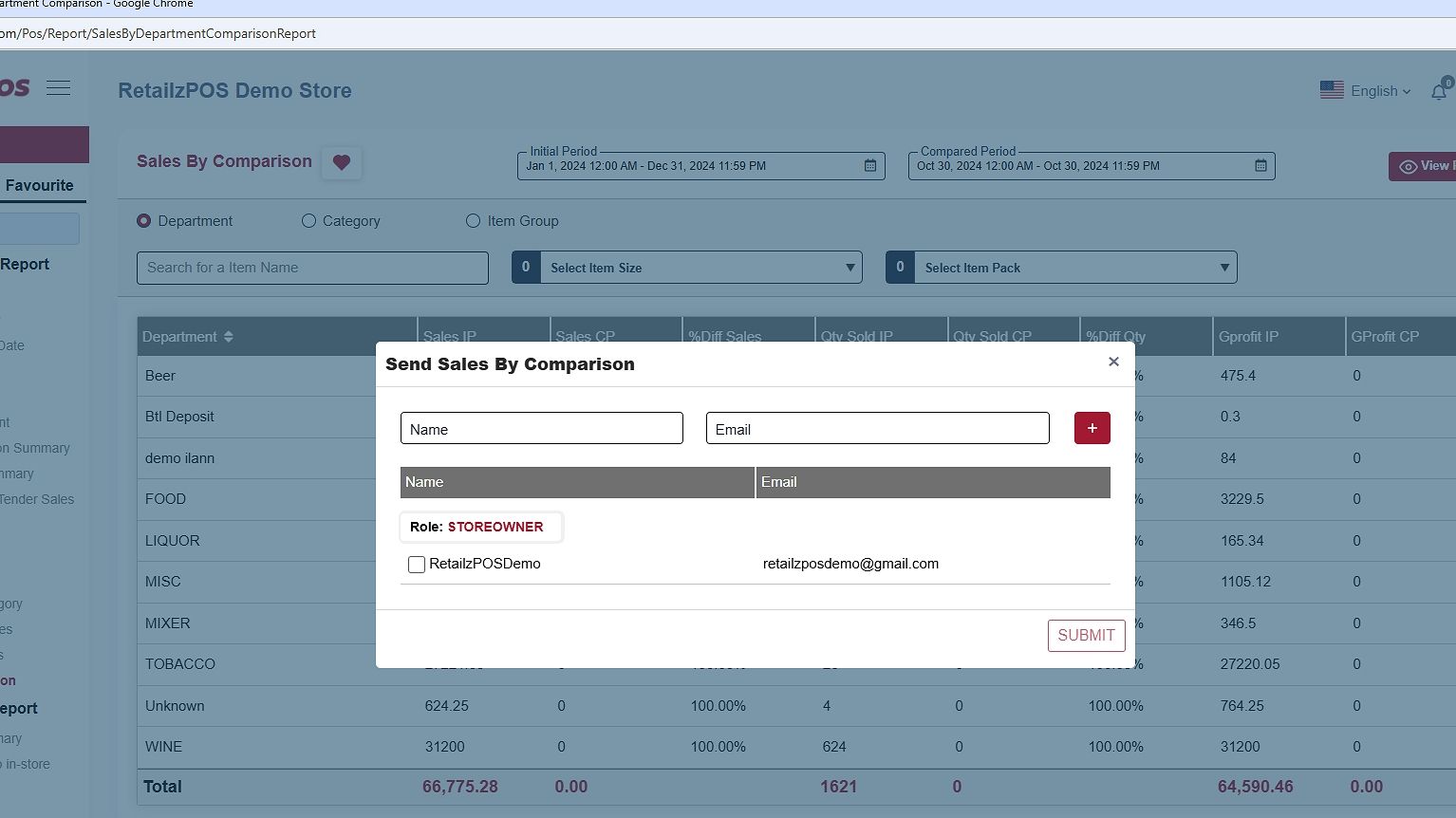Select the Category radio button
This screenshot has width=1456, height=818.
308,221
